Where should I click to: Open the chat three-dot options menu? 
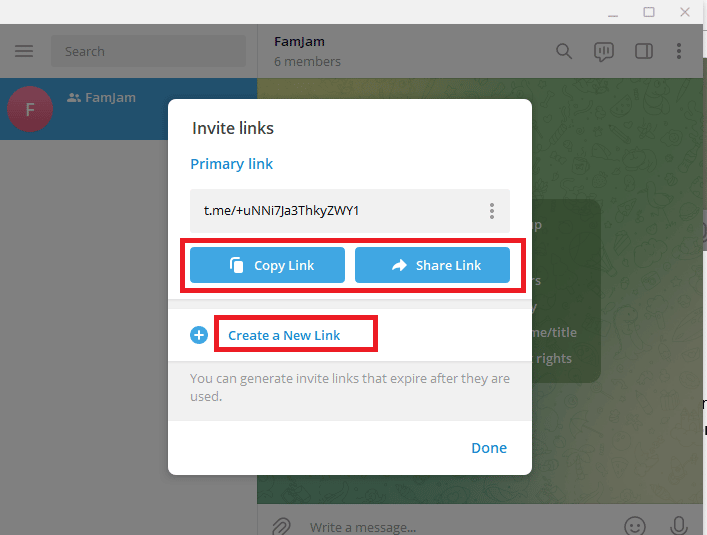coord(679,51)
